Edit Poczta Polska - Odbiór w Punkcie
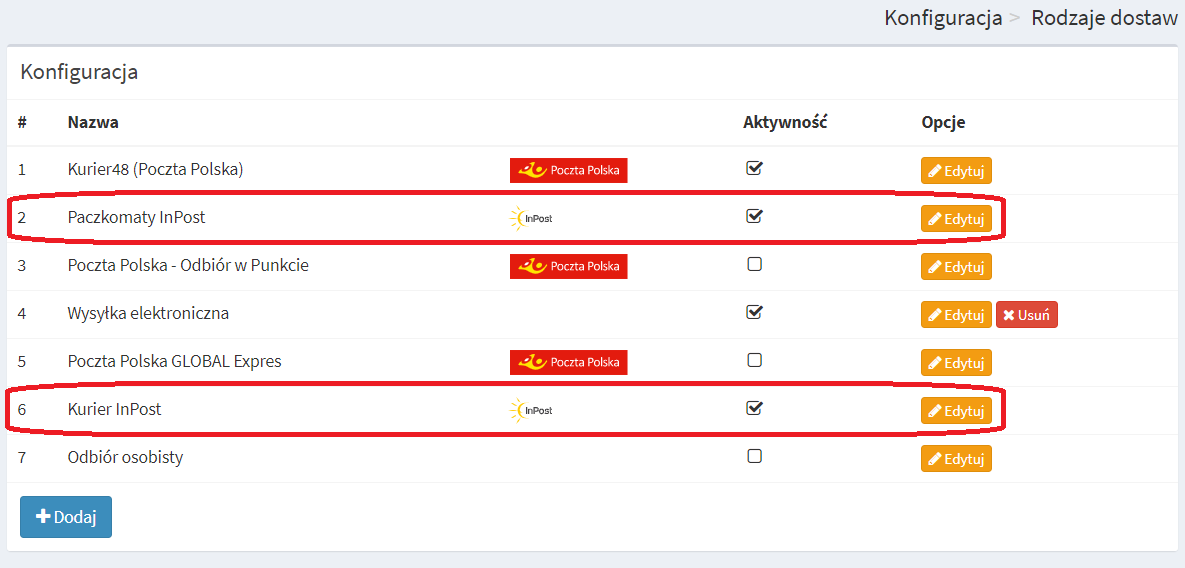 (956, 266)
